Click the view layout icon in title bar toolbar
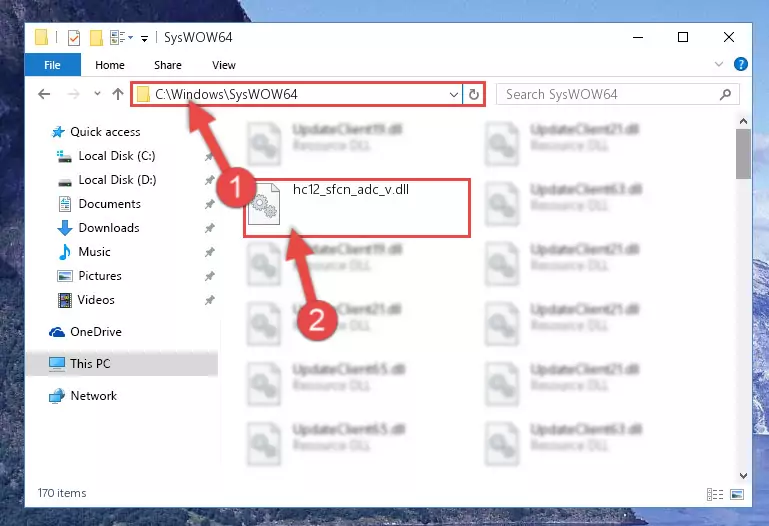Image resolution: width=769 pixels, height=526 pixels. pyautogui.click(x=118, y=38)
